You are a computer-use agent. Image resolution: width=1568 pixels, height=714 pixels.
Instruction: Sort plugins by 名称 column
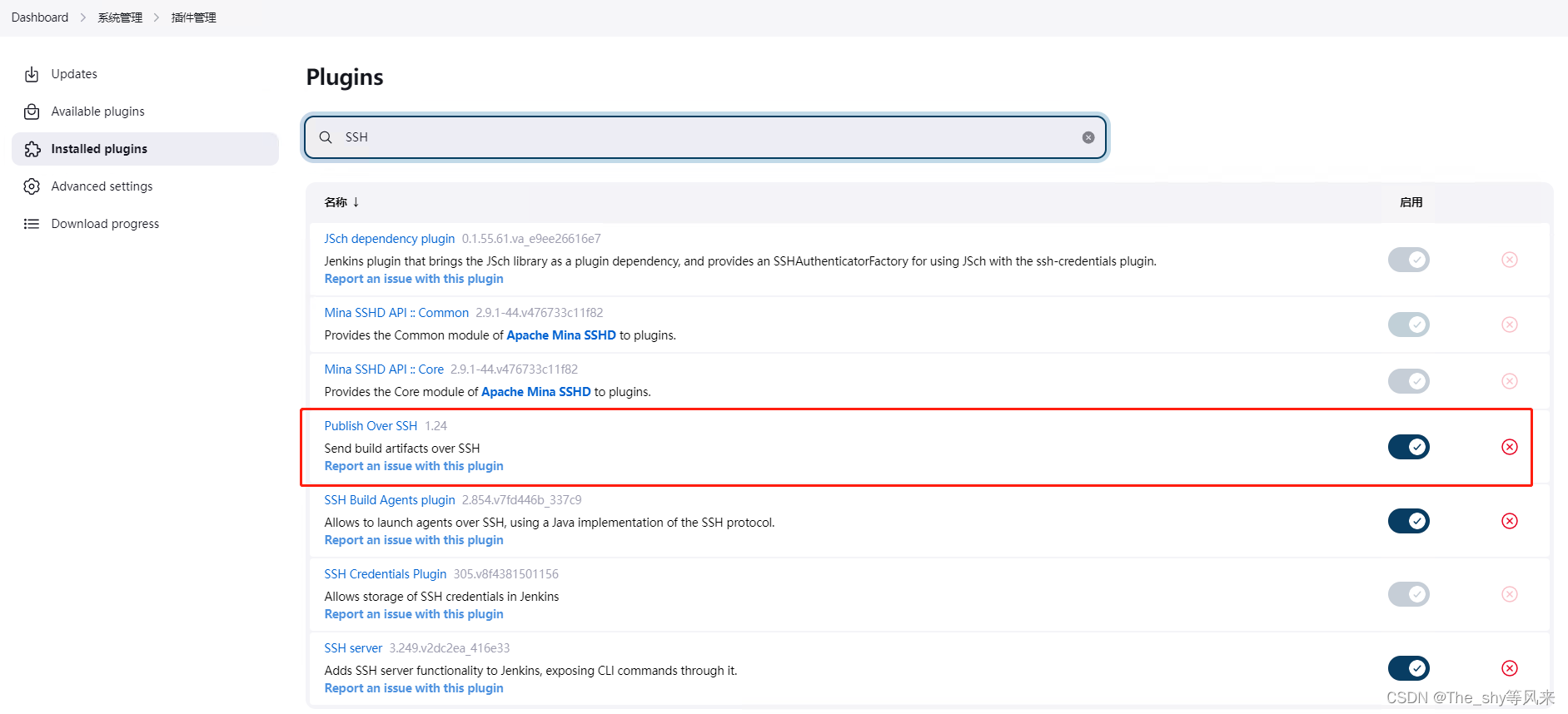coord(341,202)
